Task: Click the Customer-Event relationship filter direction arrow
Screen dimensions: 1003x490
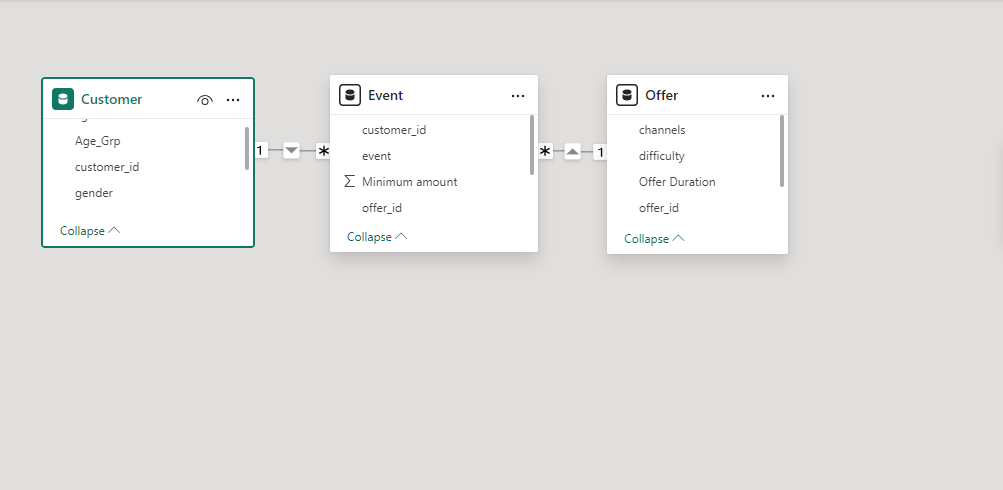Action: tap(292, 151)
